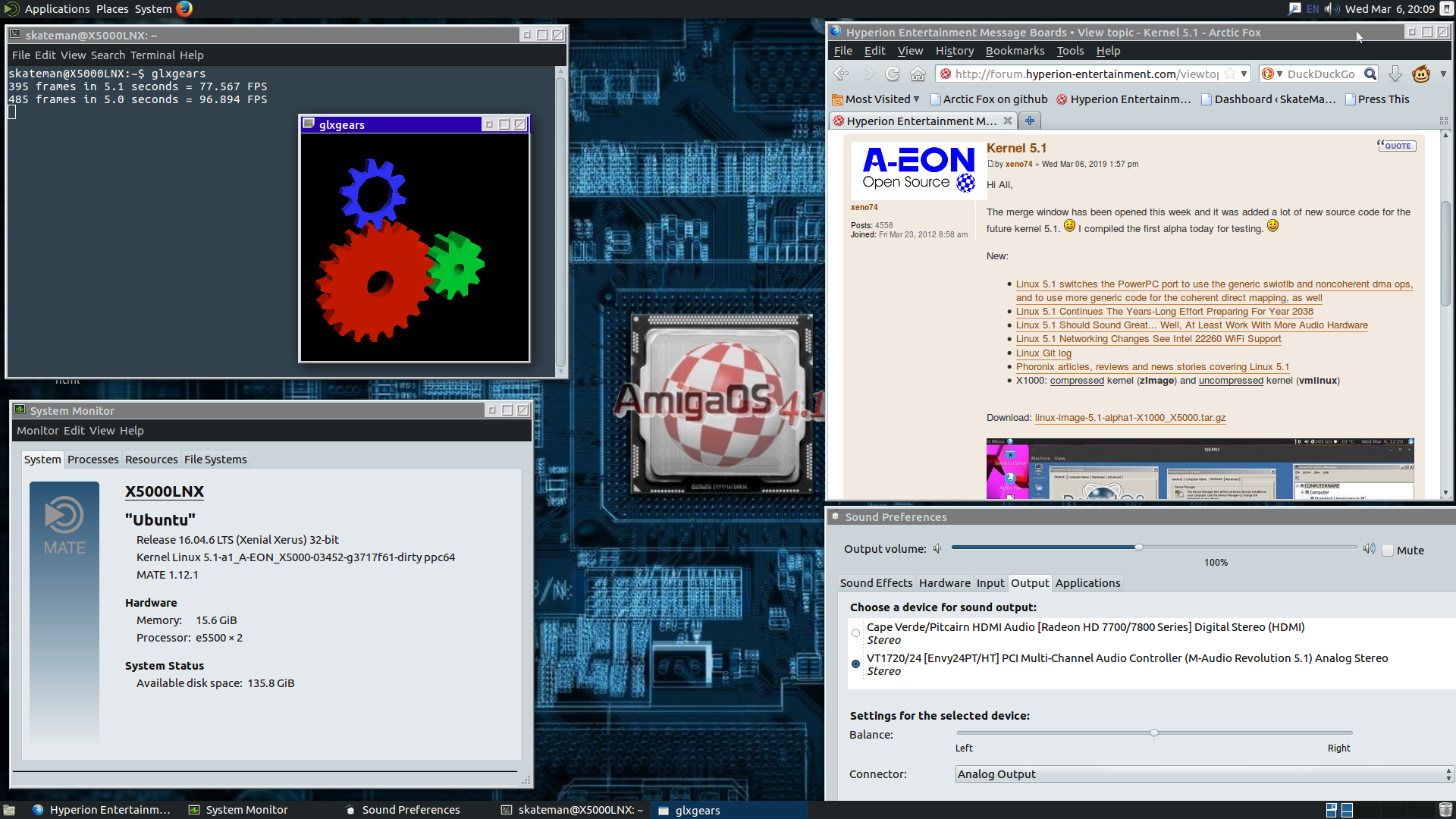
Task: Select Cape Verde/Pitcairn HDMI Audio output device
Action: 856,633
